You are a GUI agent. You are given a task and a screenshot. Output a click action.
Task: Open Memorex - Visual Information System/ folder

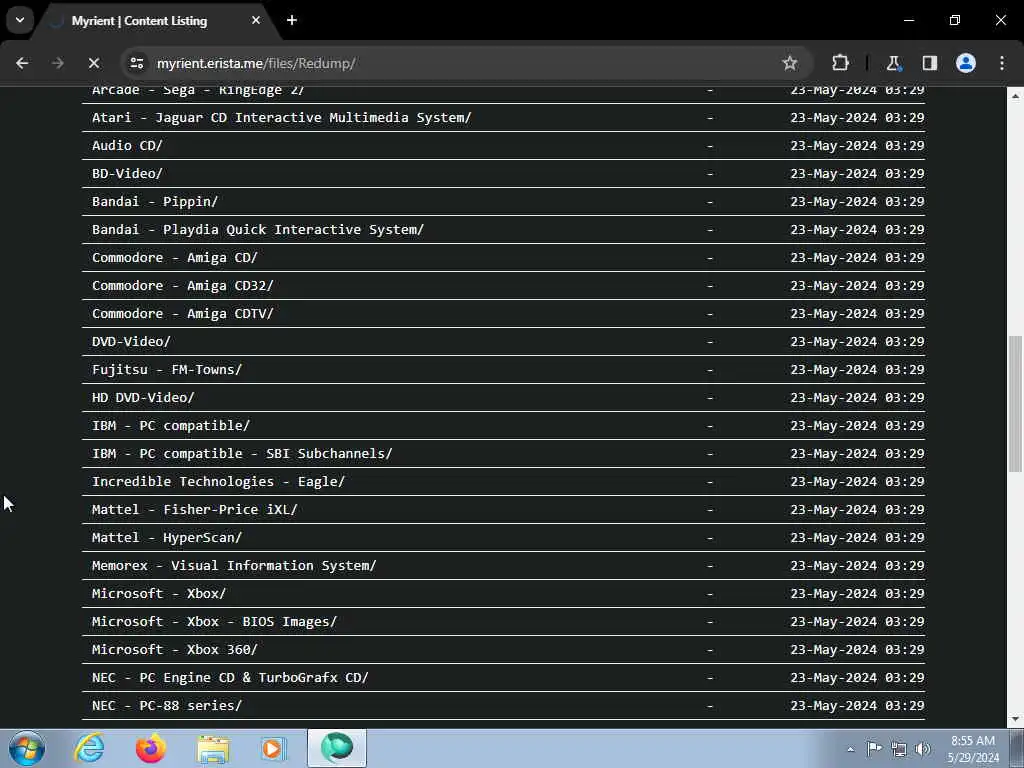point(234,566)
